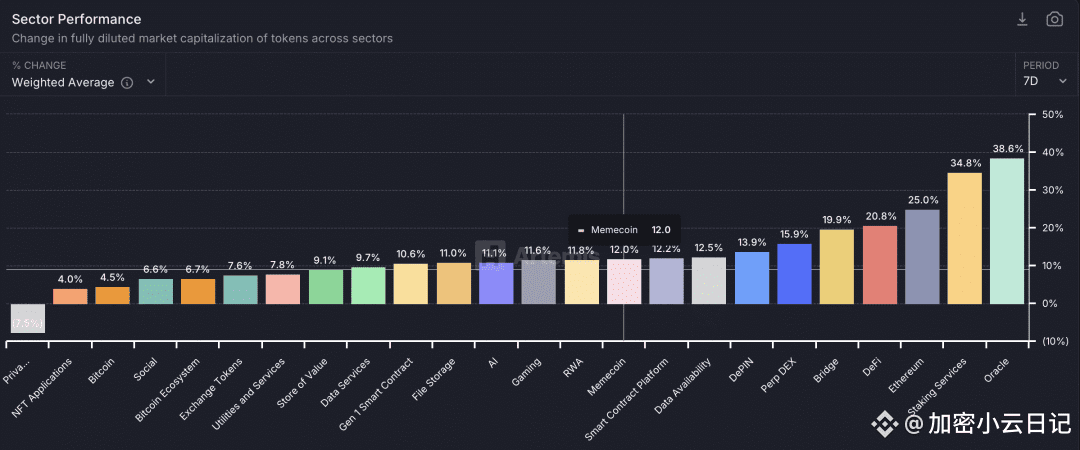Select the NFT Applications bar
This screenshot has width=1080, height=450.
[x=70, y=296]
